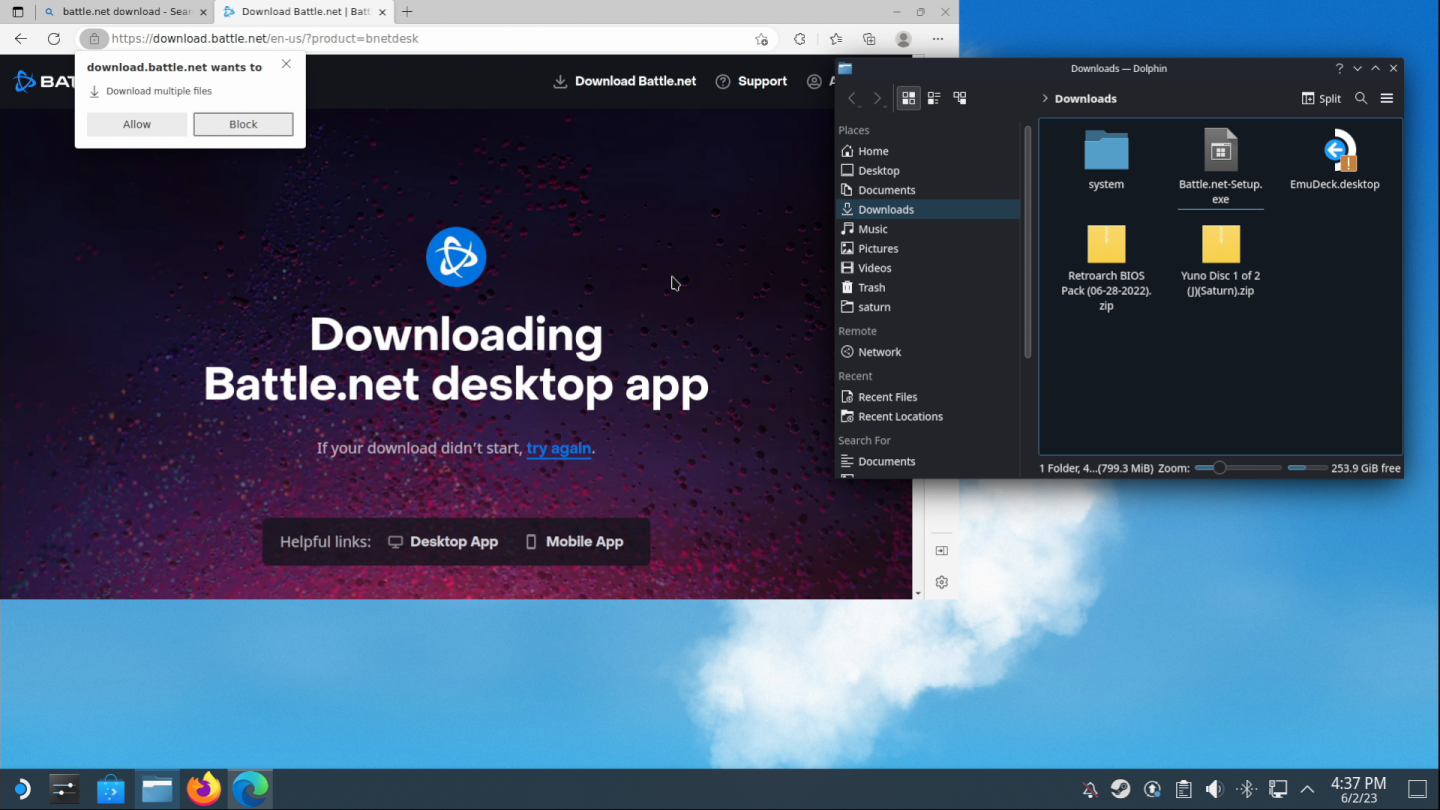1440x810 pixels.
Task: Click the Downloads breadcrumb in Dolphin
Action: (x=1086, y=98)
